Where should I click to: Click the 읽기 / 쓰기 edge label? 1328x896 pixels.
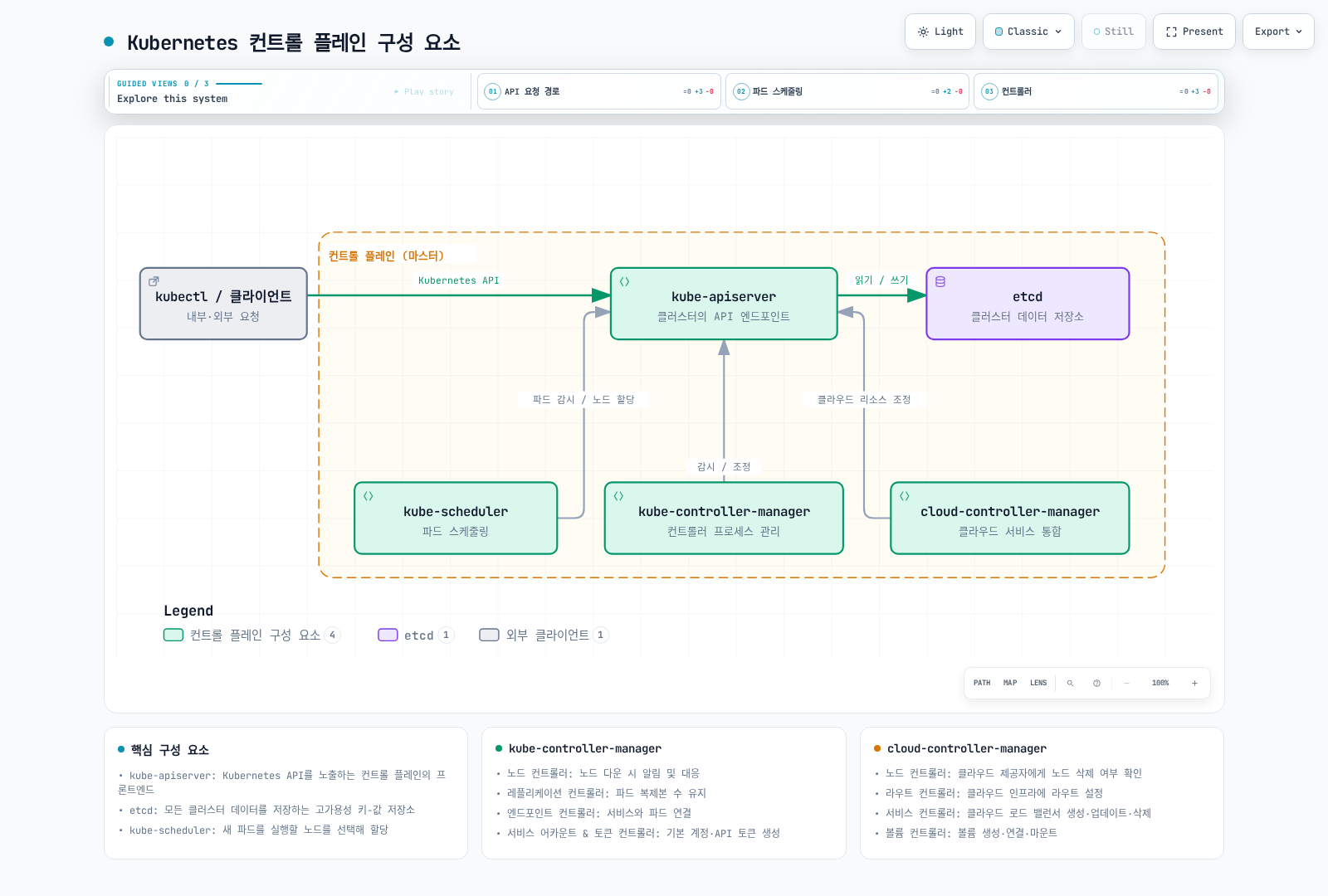pos(881,280)
